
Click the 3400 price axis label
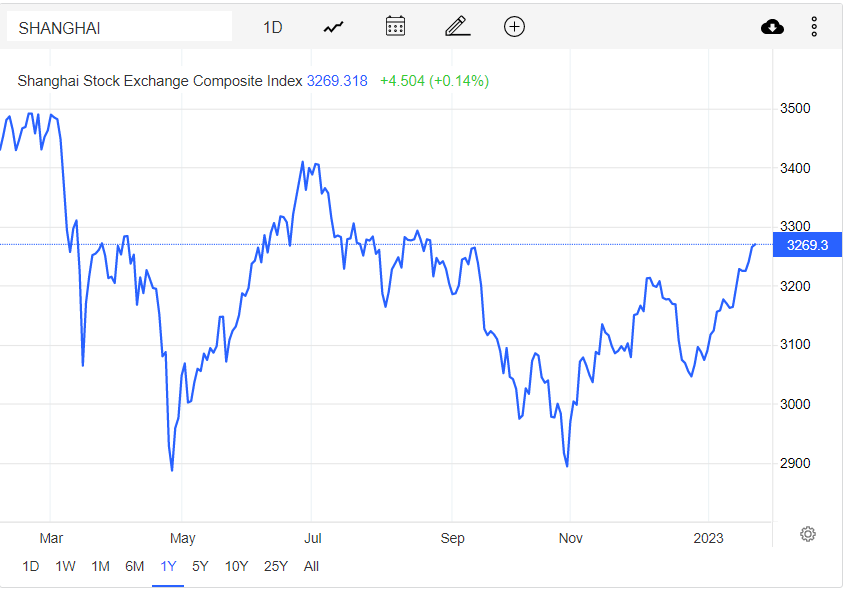pos(795,168)
